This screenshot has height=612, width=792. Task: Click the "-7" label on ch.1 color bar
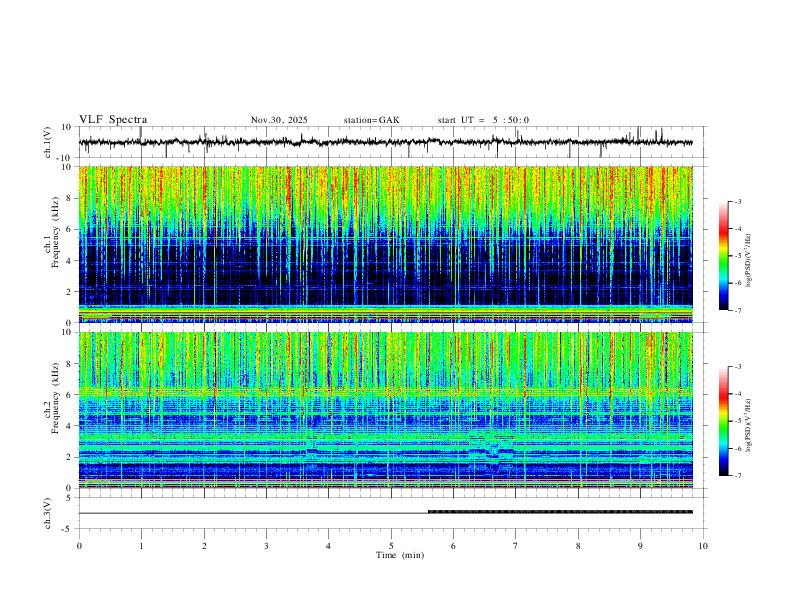[x=738, y=310]
